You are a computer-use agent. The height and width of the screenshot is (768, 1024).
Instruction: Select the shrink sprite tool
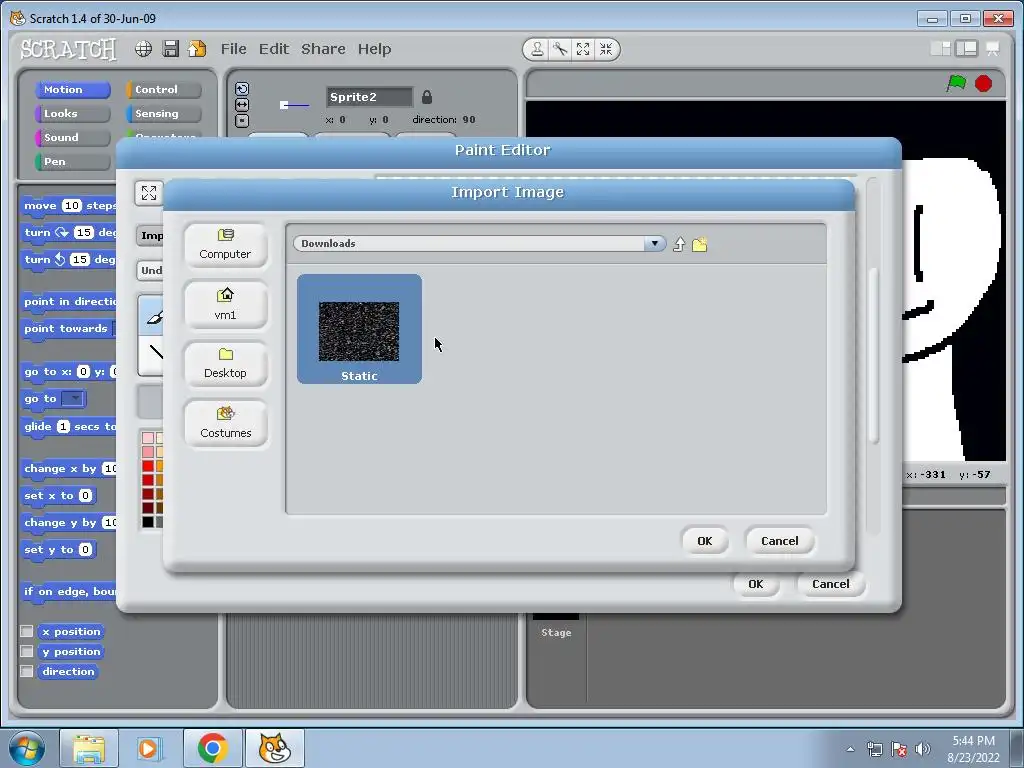click(x=606, y=49)
